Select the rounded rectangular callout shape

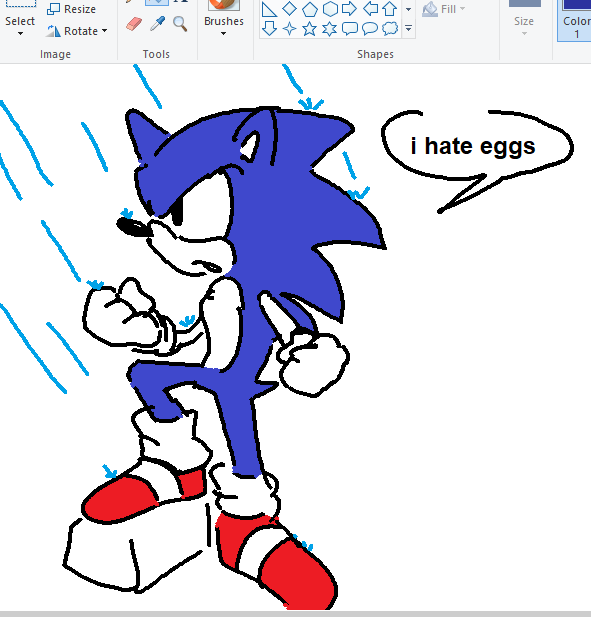click(x=349, y=28)
